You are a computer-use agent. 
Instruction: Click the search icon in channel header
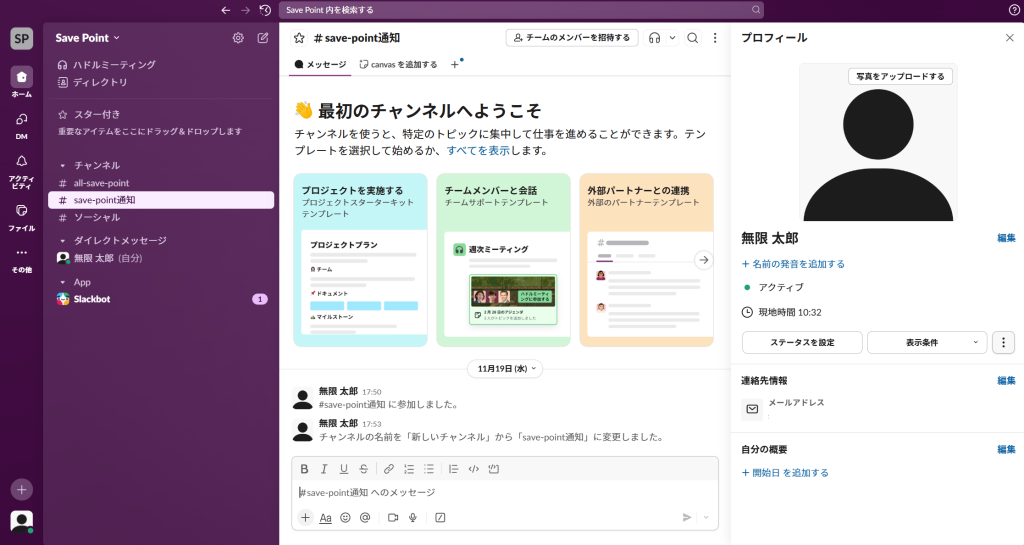tap(692, 38)
